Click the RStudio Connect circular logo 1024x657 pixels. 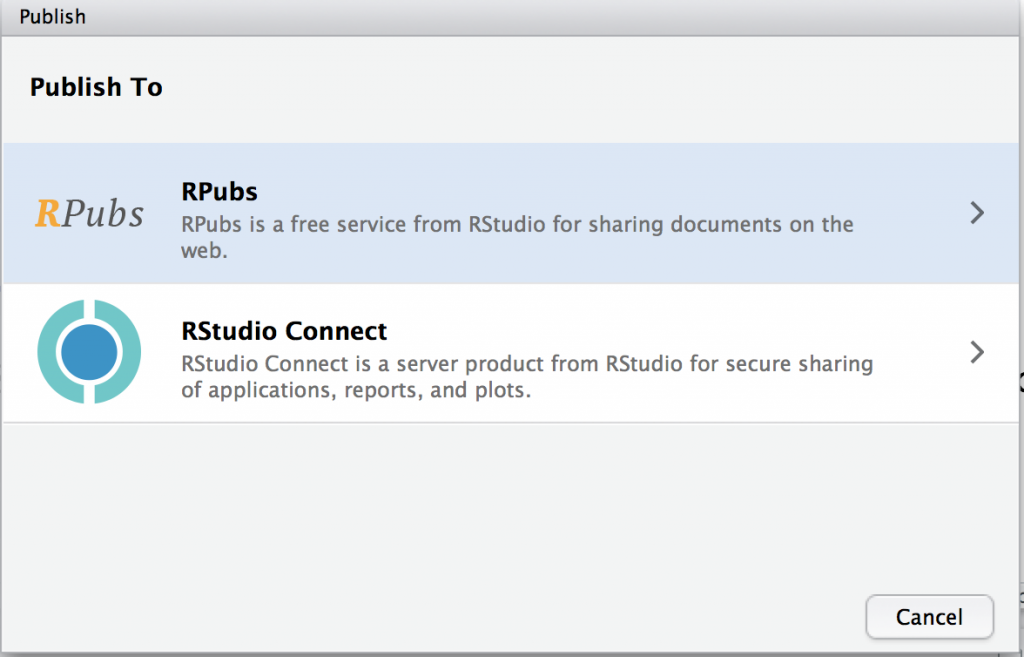point(89,352)
